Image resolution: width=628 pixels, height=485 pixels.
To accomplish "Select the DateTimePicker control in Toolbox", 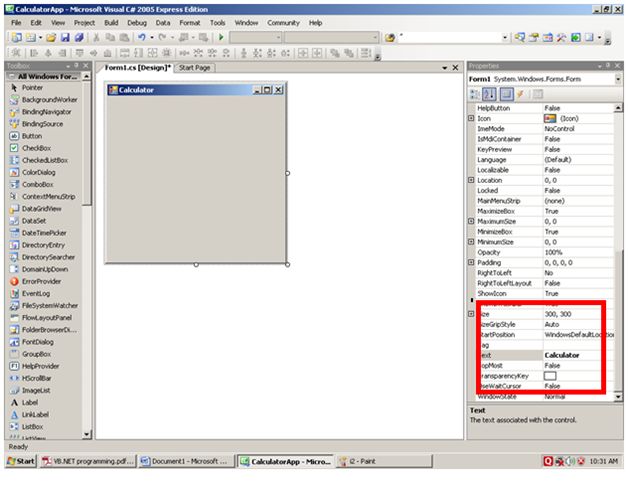I will (44, 233).
